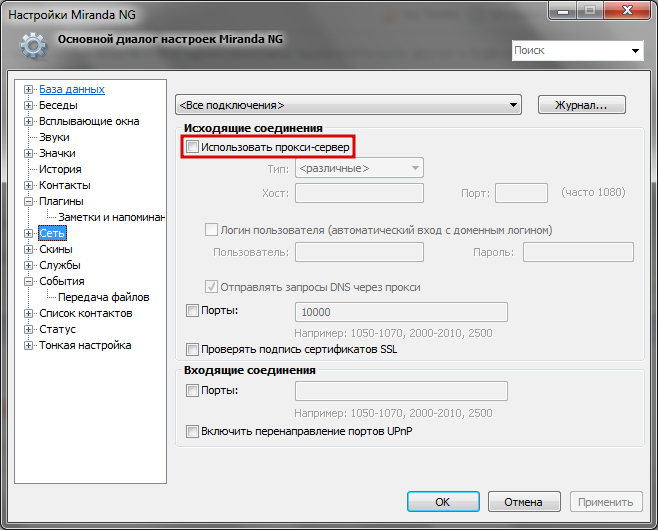Image resolution: width=658 pixels, height=530 pixels.
Task: Select 'Всплывающие окна' tree item
Action: click(x=89, y=121)
